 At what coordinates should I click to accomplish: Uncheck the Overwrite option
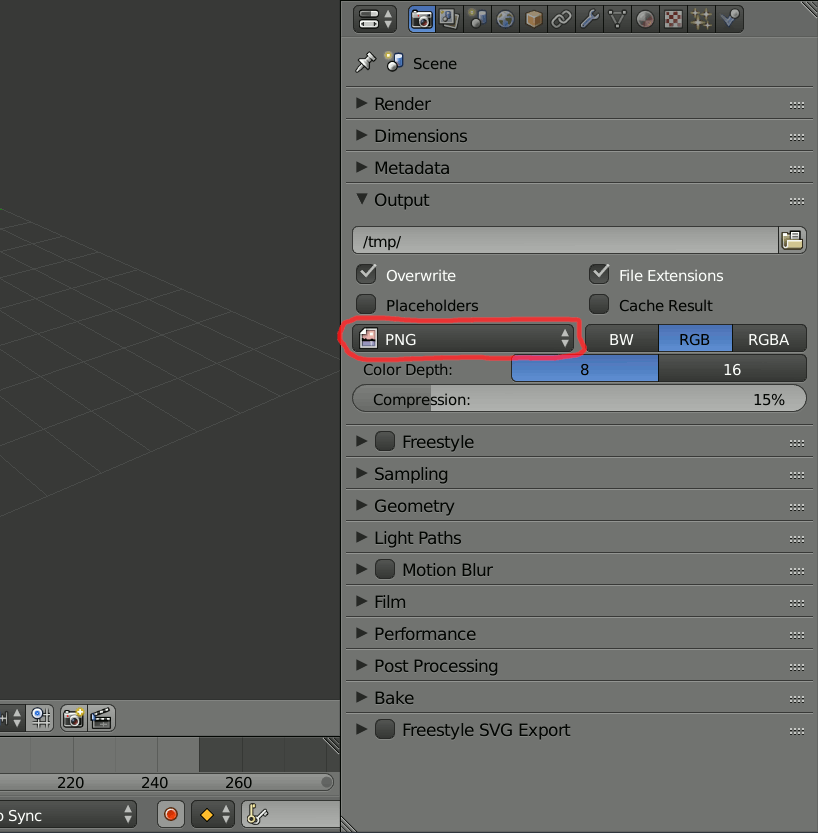pos(366,274)
